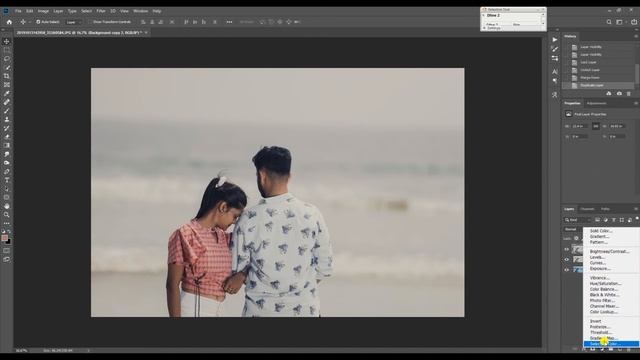
Task: Select the Pen tool
Action: coord(7,171)
